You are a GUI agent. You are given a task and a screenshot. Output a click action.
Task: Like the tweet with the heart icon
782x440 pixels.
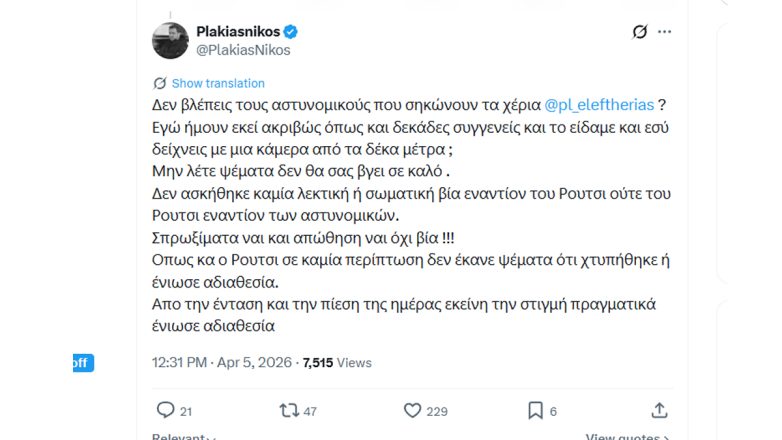tap(412, 410)
